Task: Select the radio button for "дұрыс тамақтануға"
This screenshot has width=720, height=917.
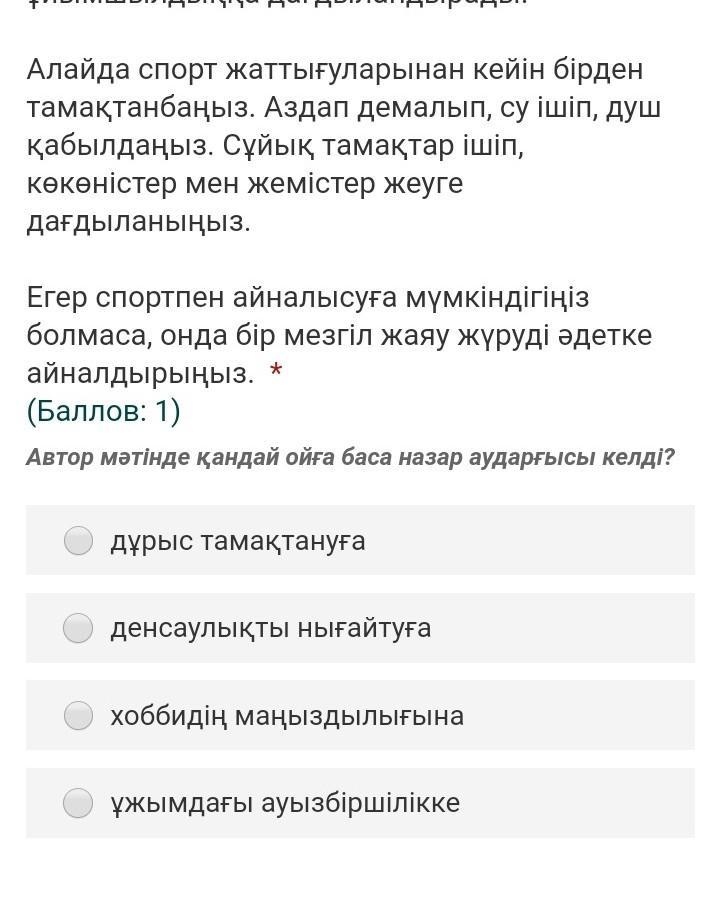Action: pos(78,540)
